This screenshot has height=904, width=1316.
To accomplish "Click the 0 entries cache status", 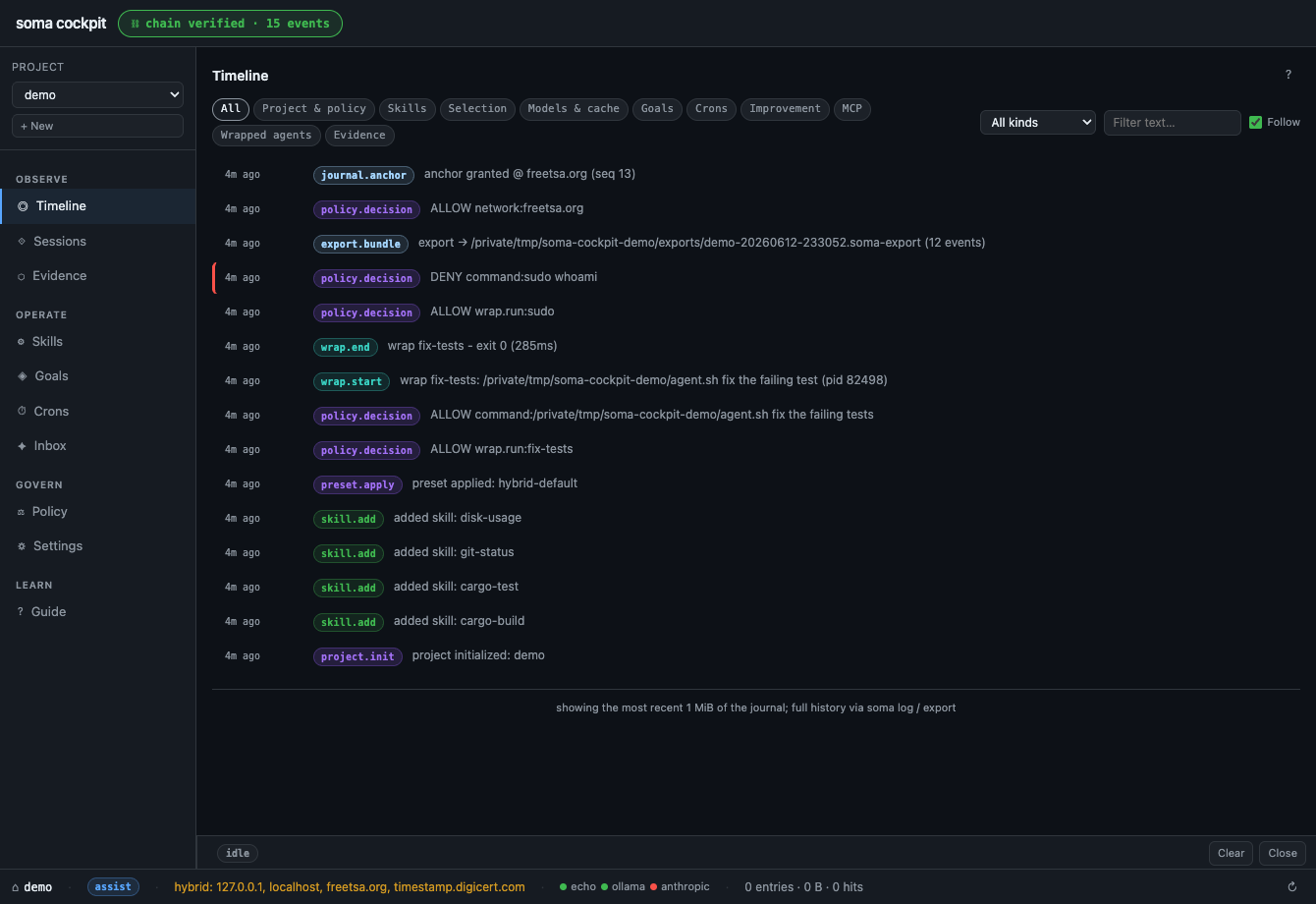I will point(803,886).
